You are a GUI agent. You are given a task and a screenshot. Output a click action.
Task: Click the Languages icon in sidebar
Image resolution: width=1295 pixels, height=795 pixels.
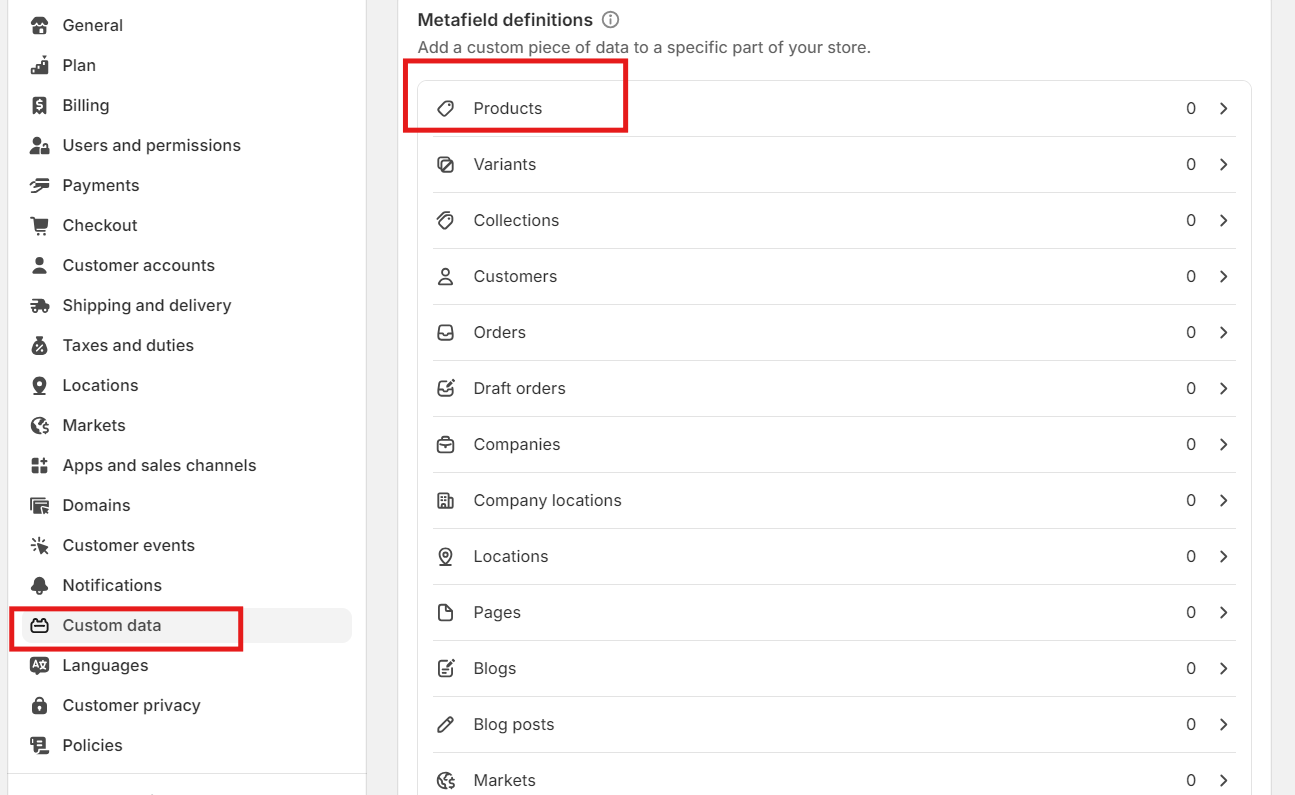[x=40, y=665]
